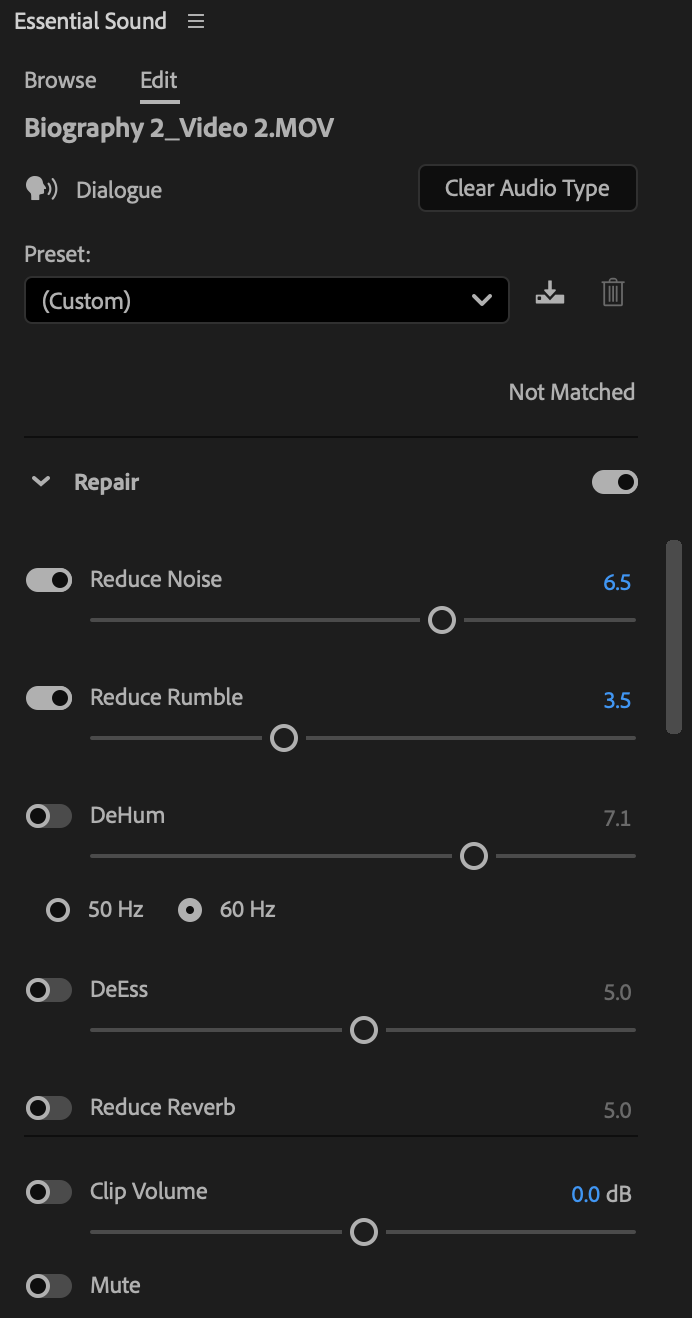The width and height of the screenshot is (692, 1318).
Task: Open the Essential Sound panel menu icon
Action: click(196, 21)
